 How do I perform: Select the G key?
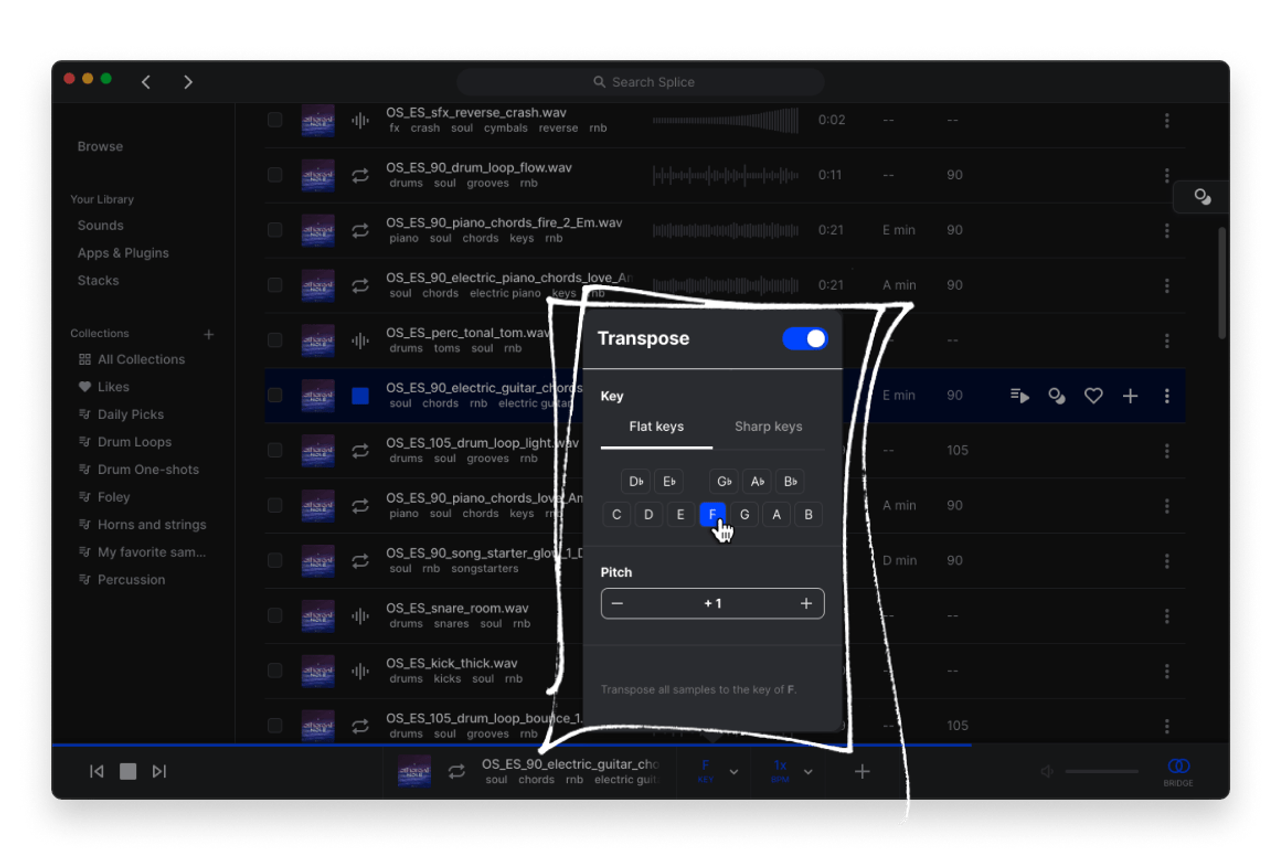pos(744,515)
